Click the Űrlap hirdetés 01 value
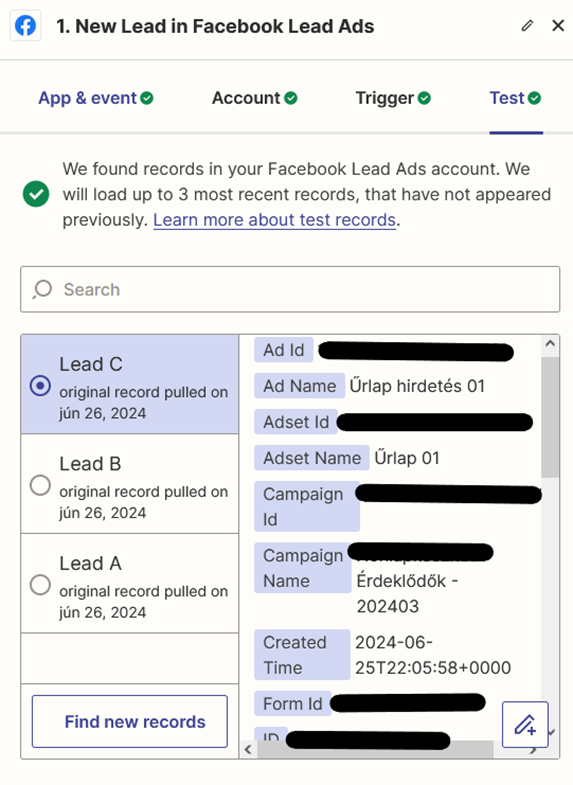Viewport: 573px width, 785px height. pos(417,386)
